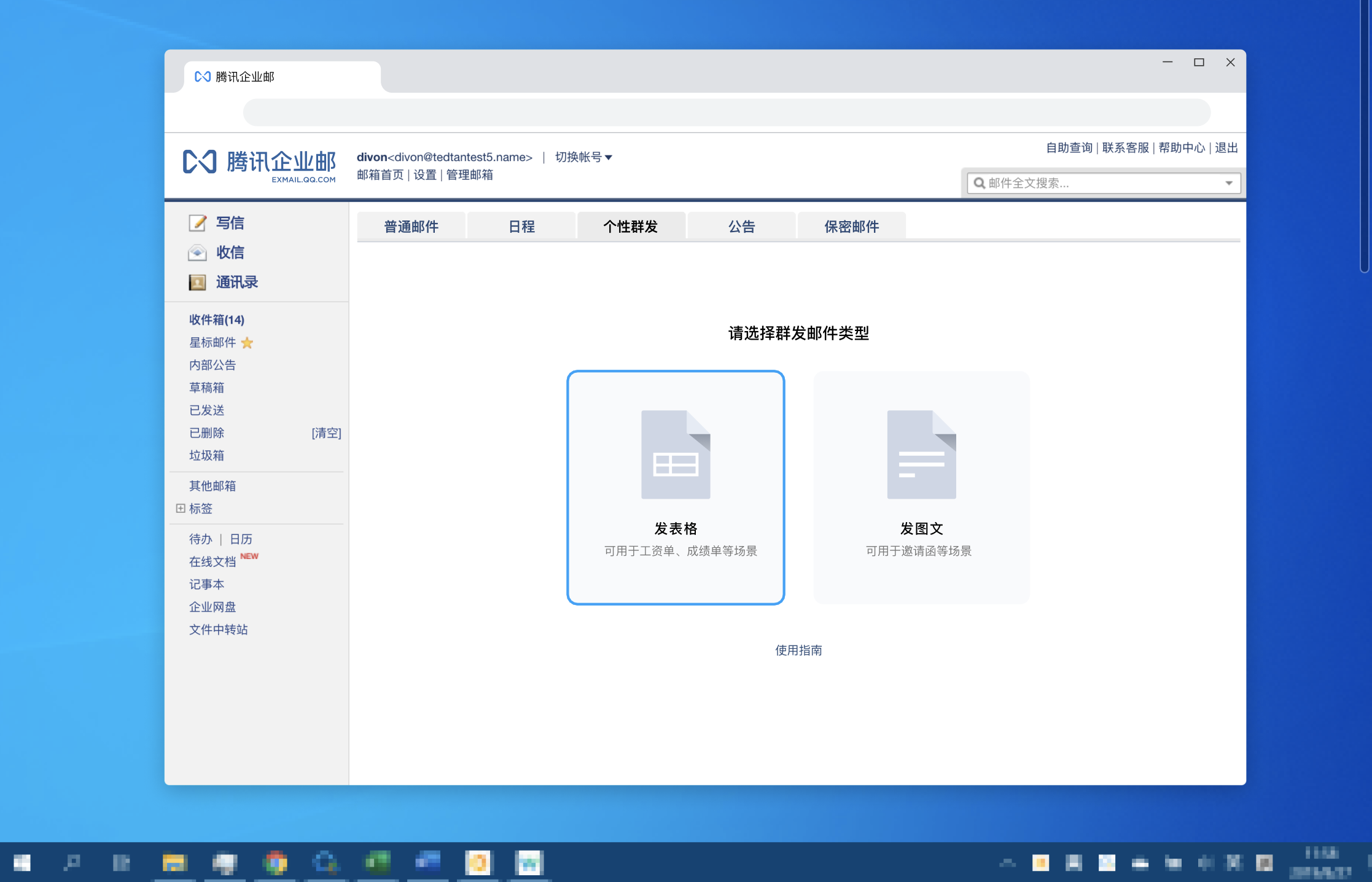
Task: Open the search options dropdown arrow
Action: point(1229,183)
